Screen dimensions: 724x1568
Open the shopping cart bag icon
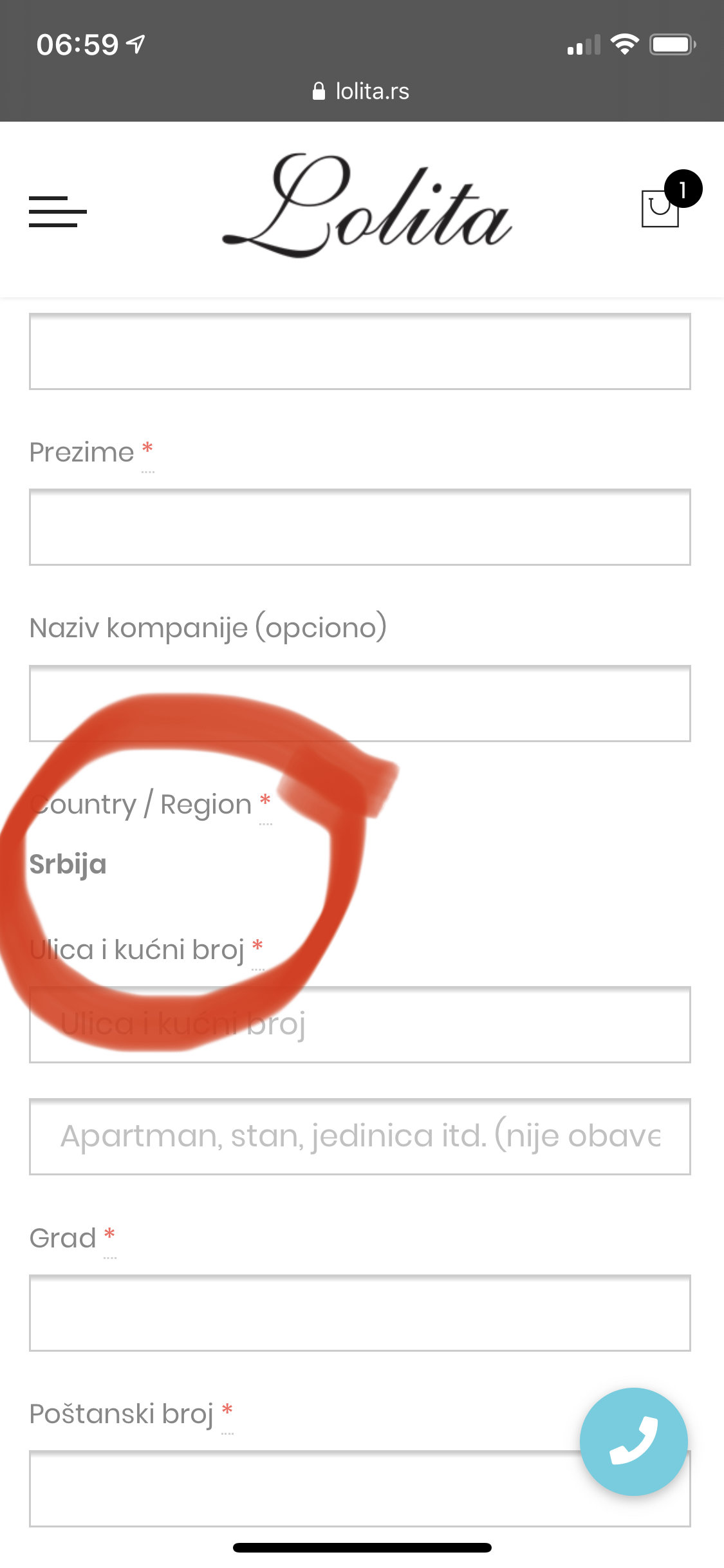(660, 209)
